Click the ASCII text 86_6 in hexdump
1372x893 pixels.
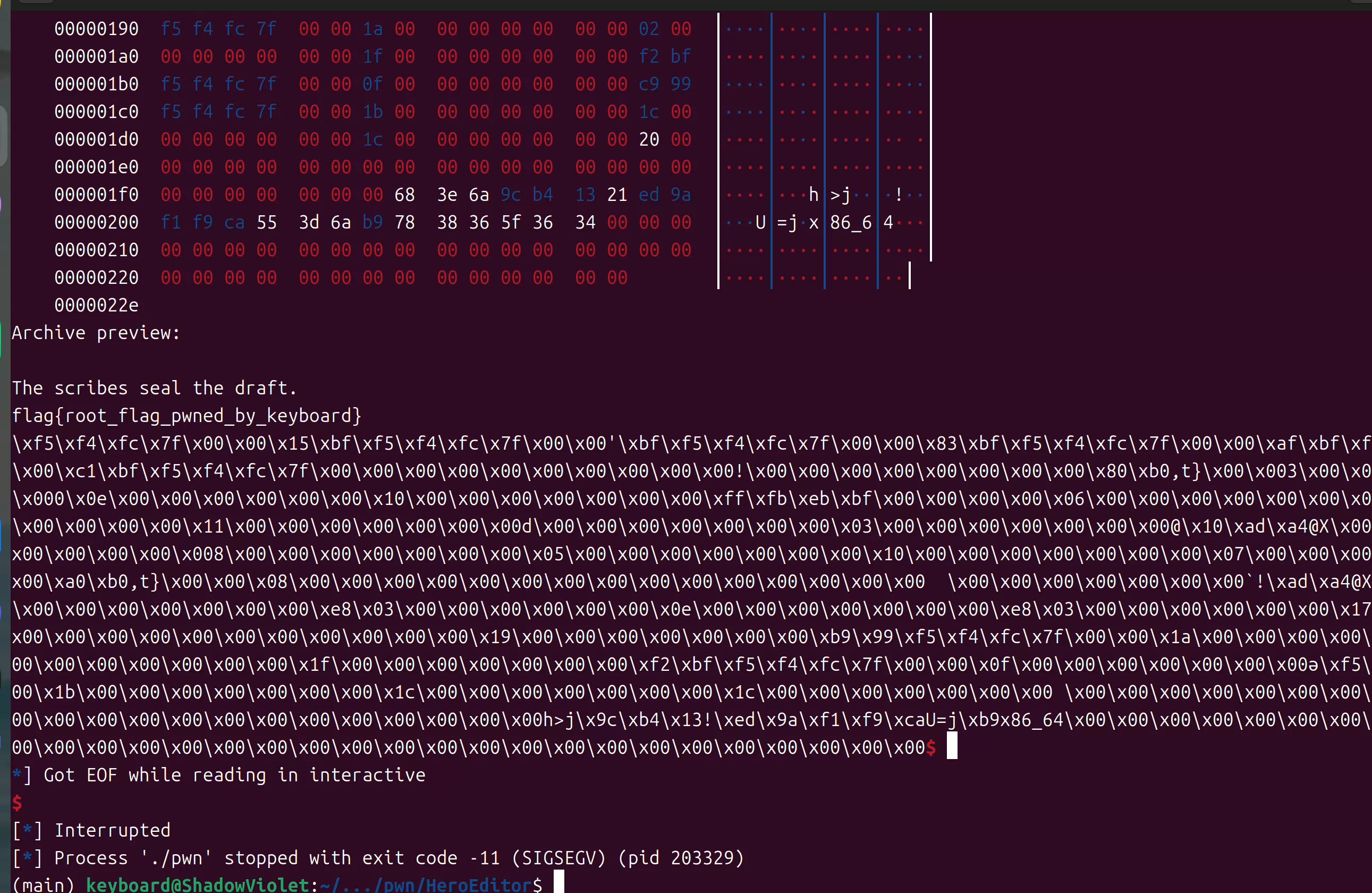tap(850, 223)
